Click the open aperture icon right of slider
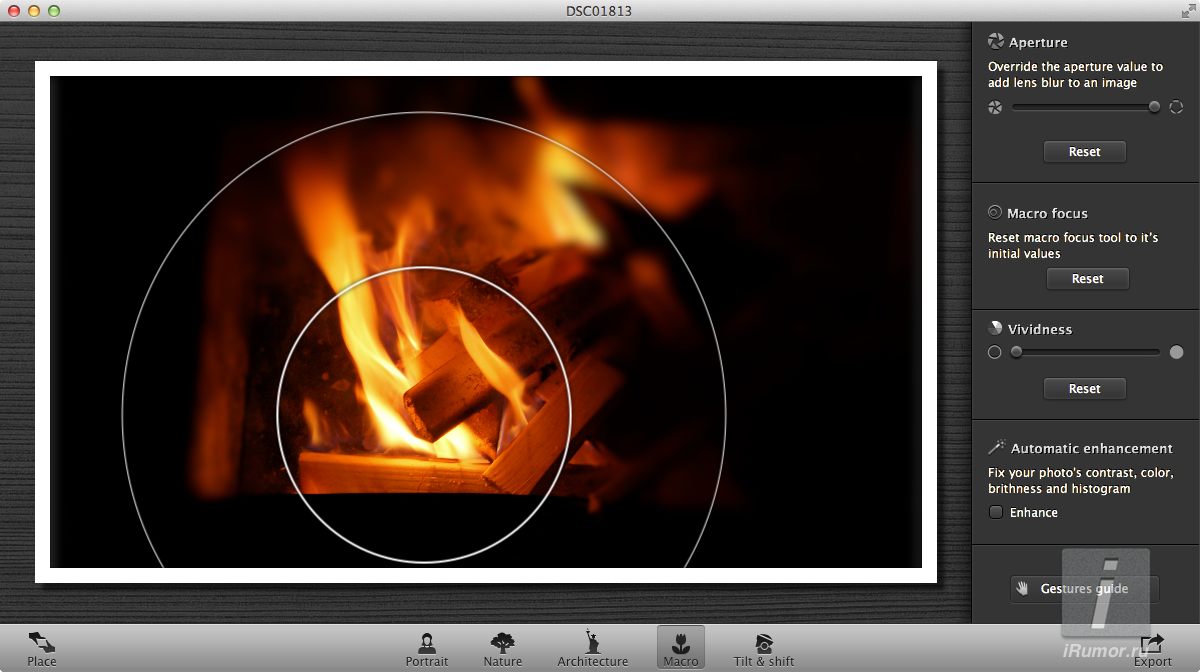This screenshot has width=1200, height=672. tap(1177, 107)
